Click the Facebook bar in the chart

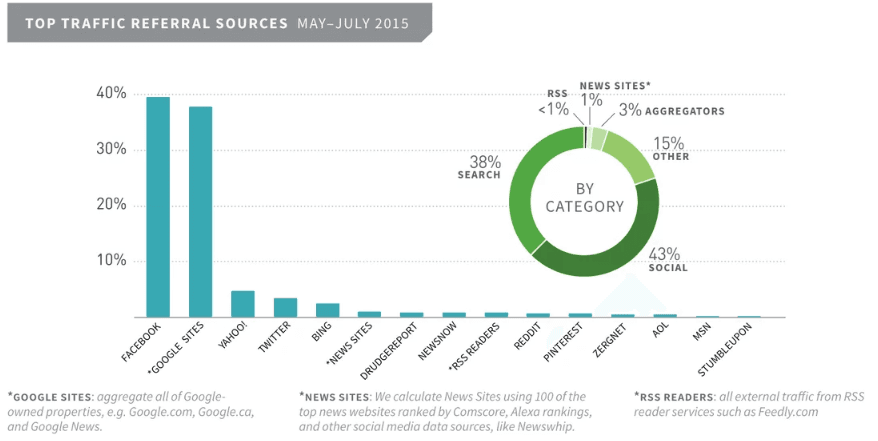(158, 207)
